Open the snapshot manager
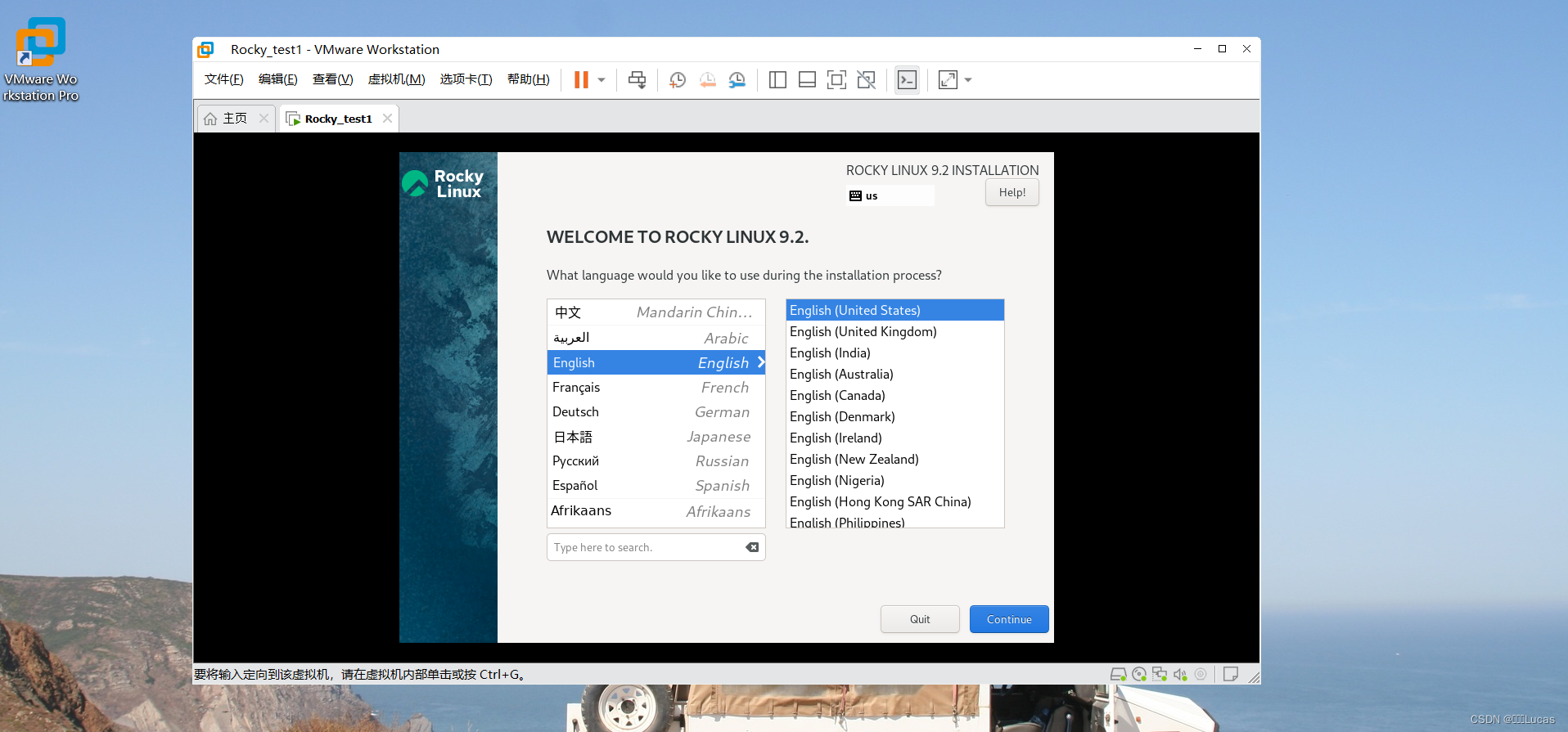The width and height of the screenshot is (1568, 732). coord(737,79)
